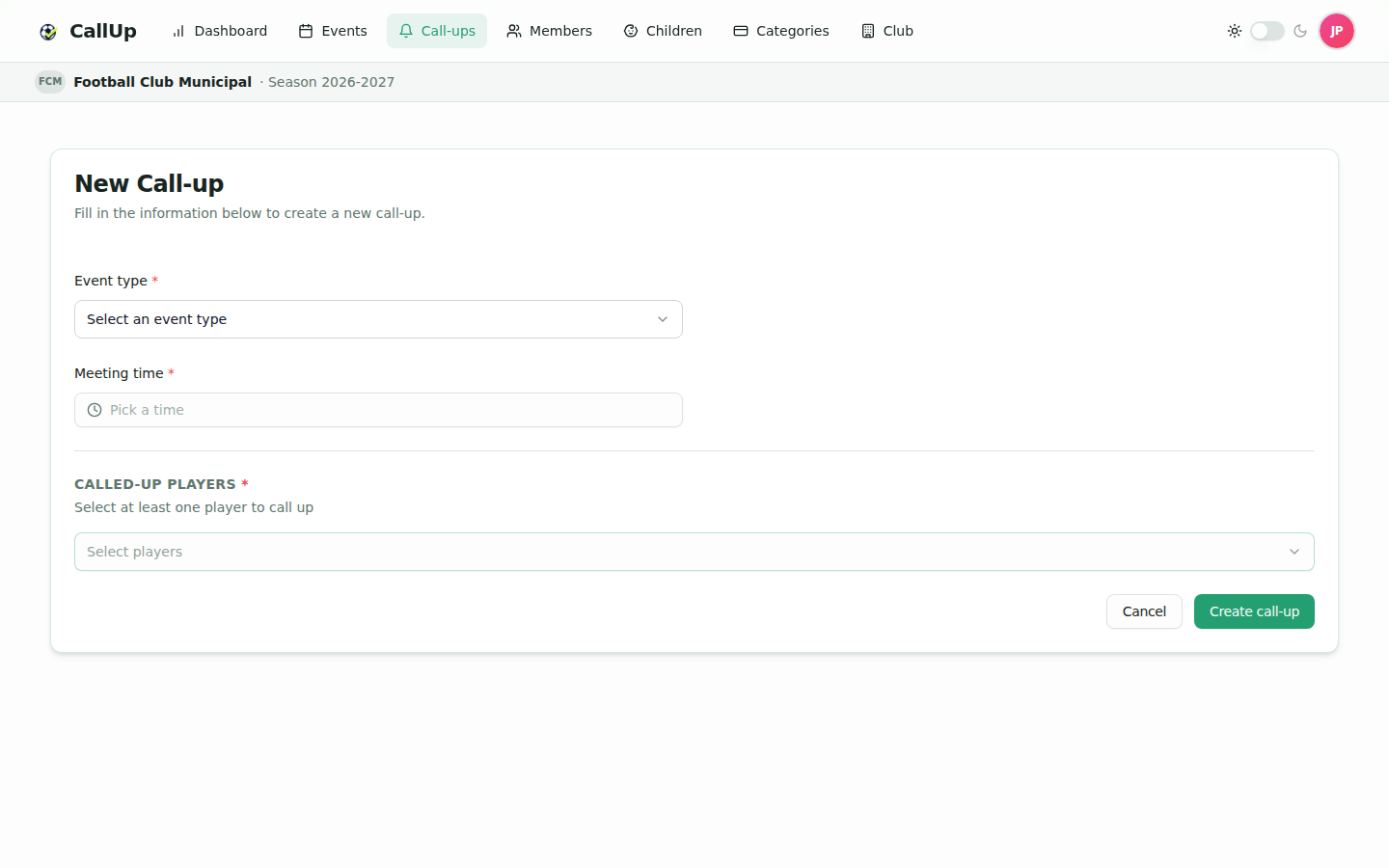This screenshot has height=868, width=1389.
Task: Click the Create call-up button
Action: click(x=1254, y=611)
